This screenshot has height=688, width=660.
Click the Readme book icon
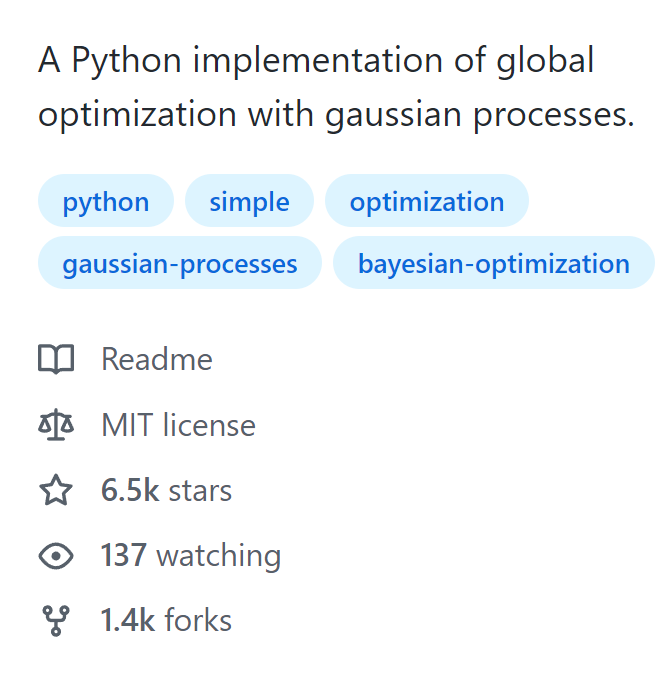(56, 359)
